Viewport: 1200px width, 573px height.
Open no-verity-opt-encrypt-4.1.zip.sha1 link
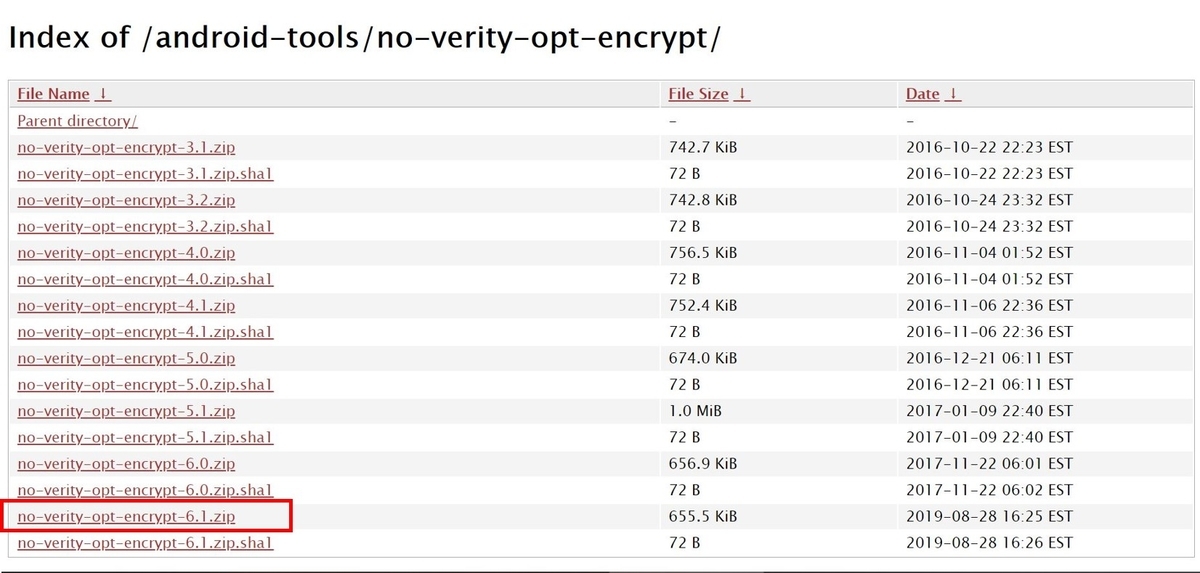coord(145,332)
